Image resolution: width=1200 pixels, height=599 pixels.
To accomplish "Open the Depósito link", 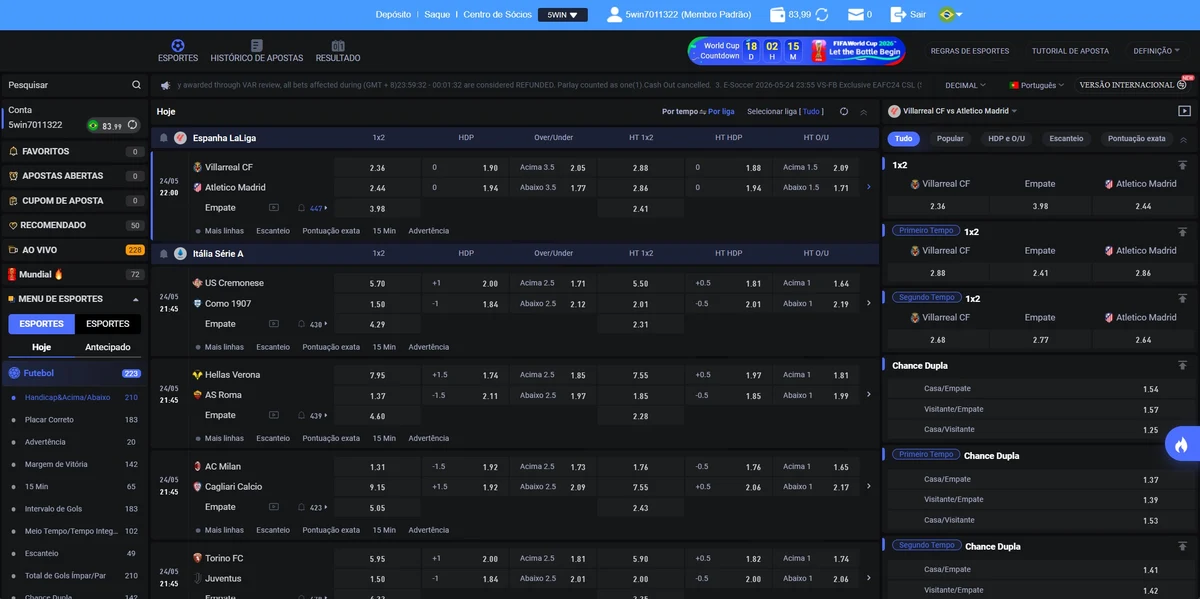I will pyautogui.click(x=393, y=15).
